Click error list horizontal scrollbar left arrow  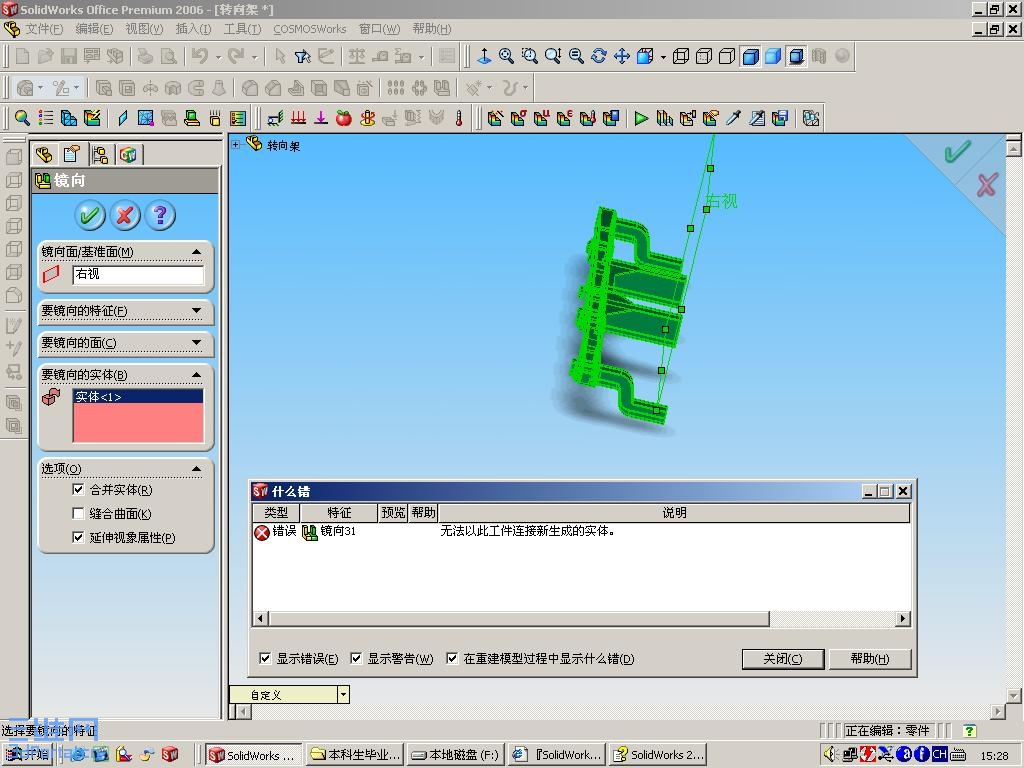point(261,618)
